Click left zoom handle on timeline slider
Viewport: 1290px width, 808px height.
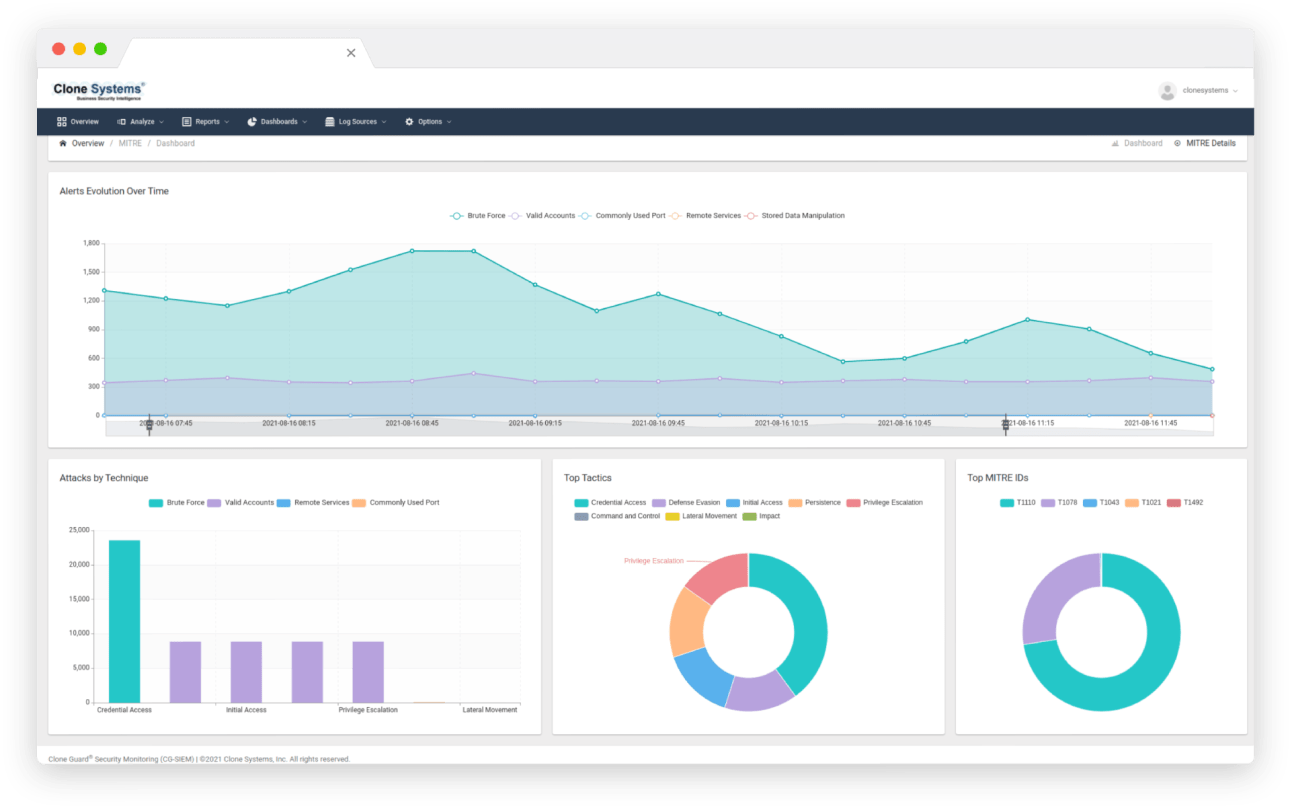point(149,425)
